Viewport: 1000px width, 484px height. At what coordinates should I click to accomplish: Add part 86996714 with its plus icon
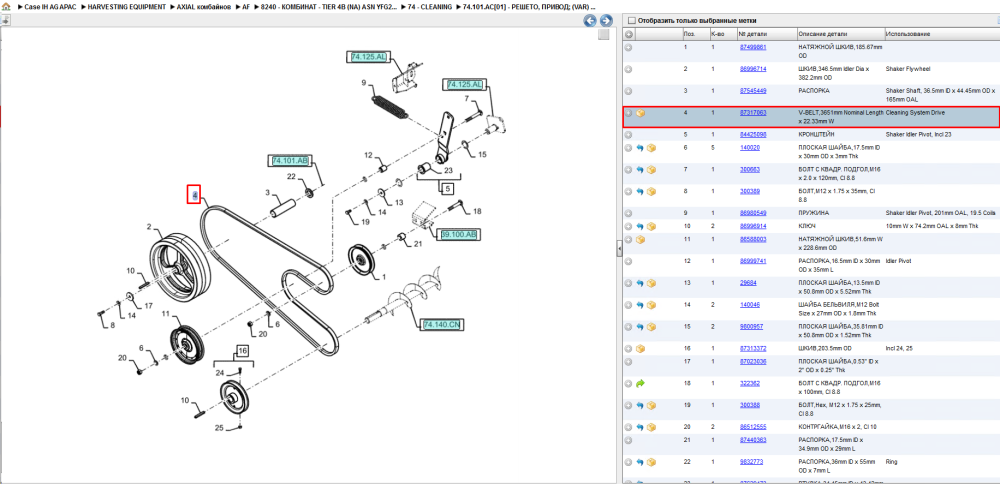pyautogui.click(x=628, y=69)
